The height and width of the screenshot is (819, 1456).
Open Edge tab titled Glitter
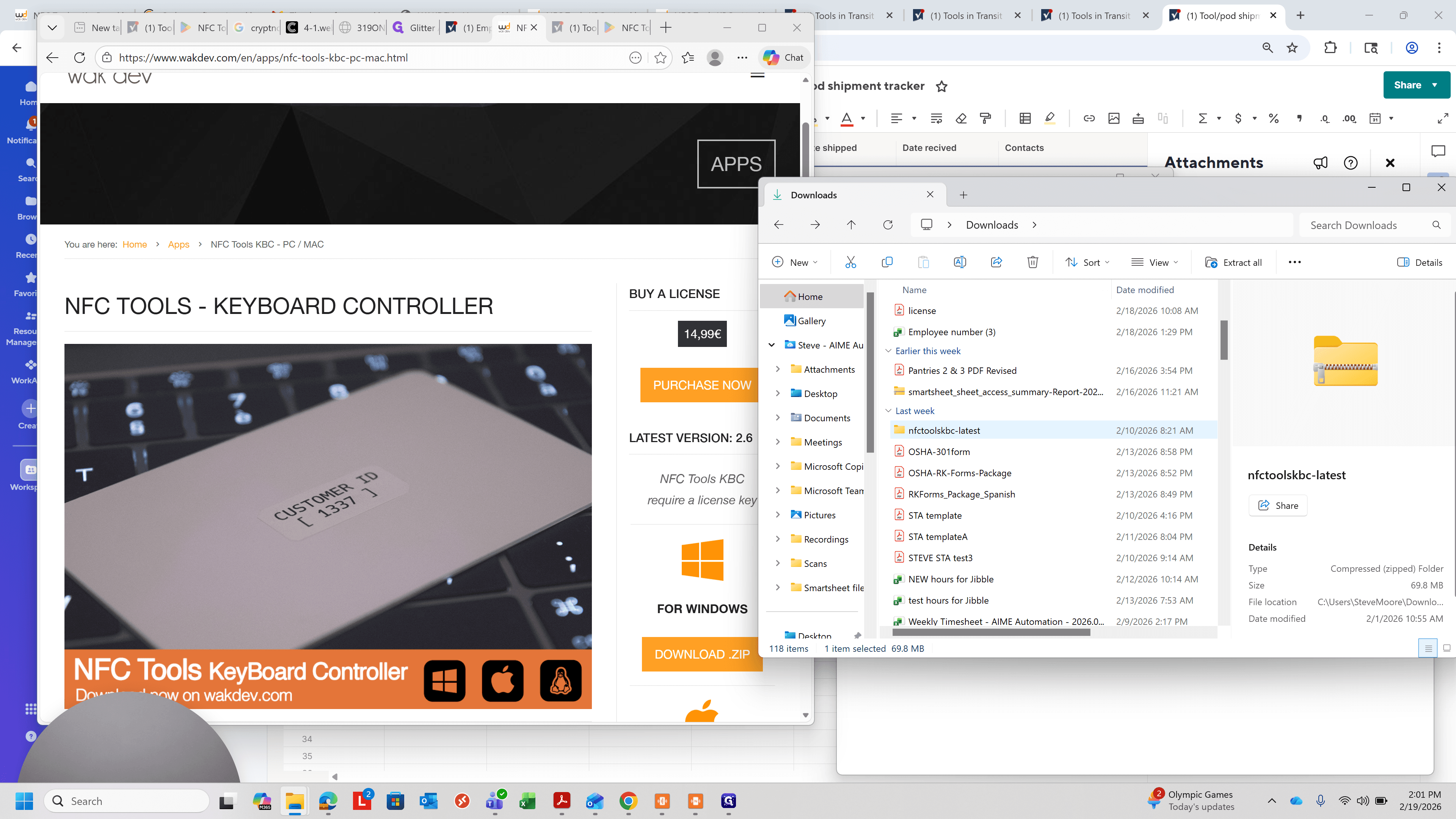tap(414, 28)
